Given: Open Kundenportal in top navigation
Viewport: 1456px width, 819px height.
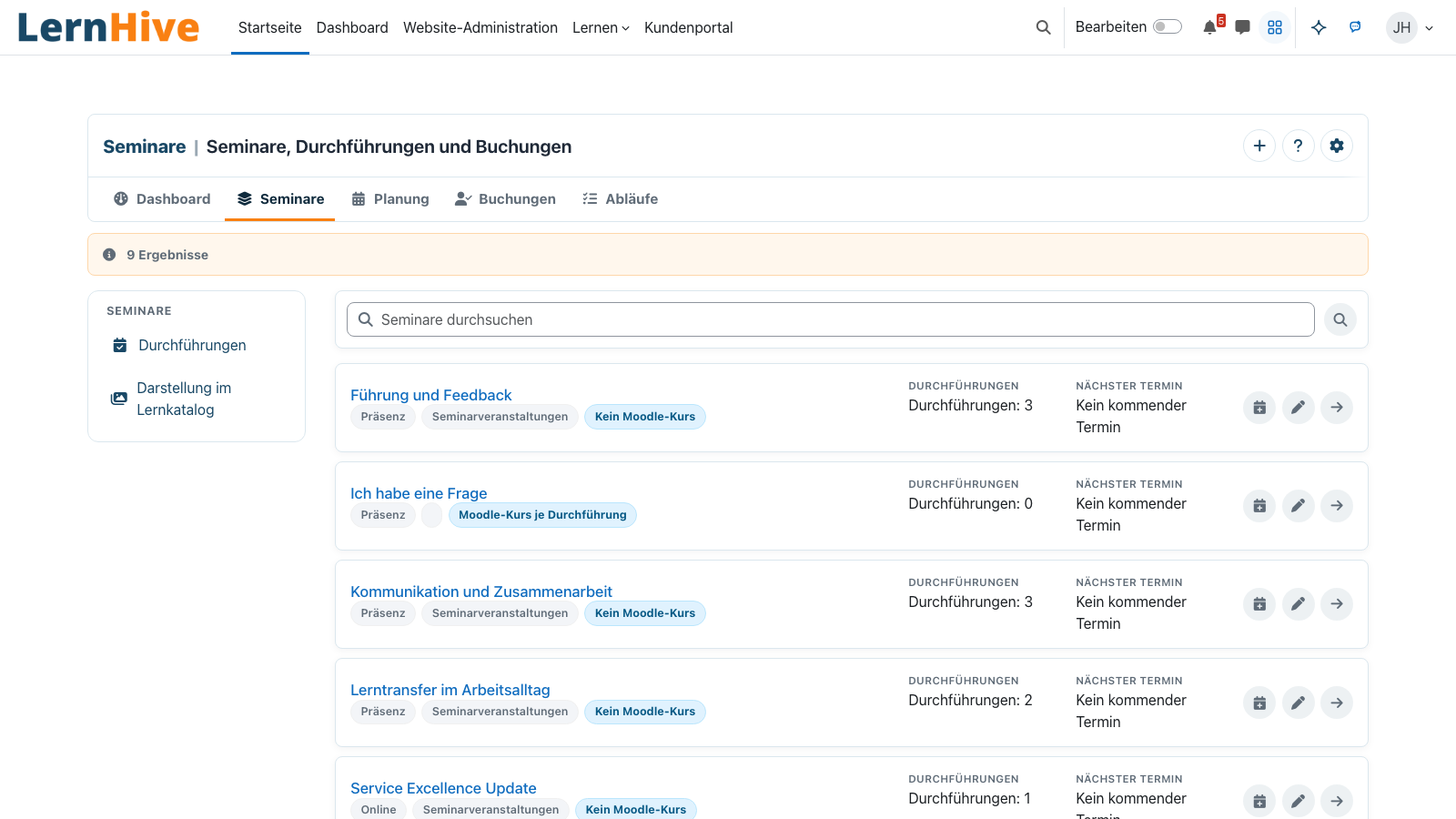Looking at the screenshot, I should 689,27.
